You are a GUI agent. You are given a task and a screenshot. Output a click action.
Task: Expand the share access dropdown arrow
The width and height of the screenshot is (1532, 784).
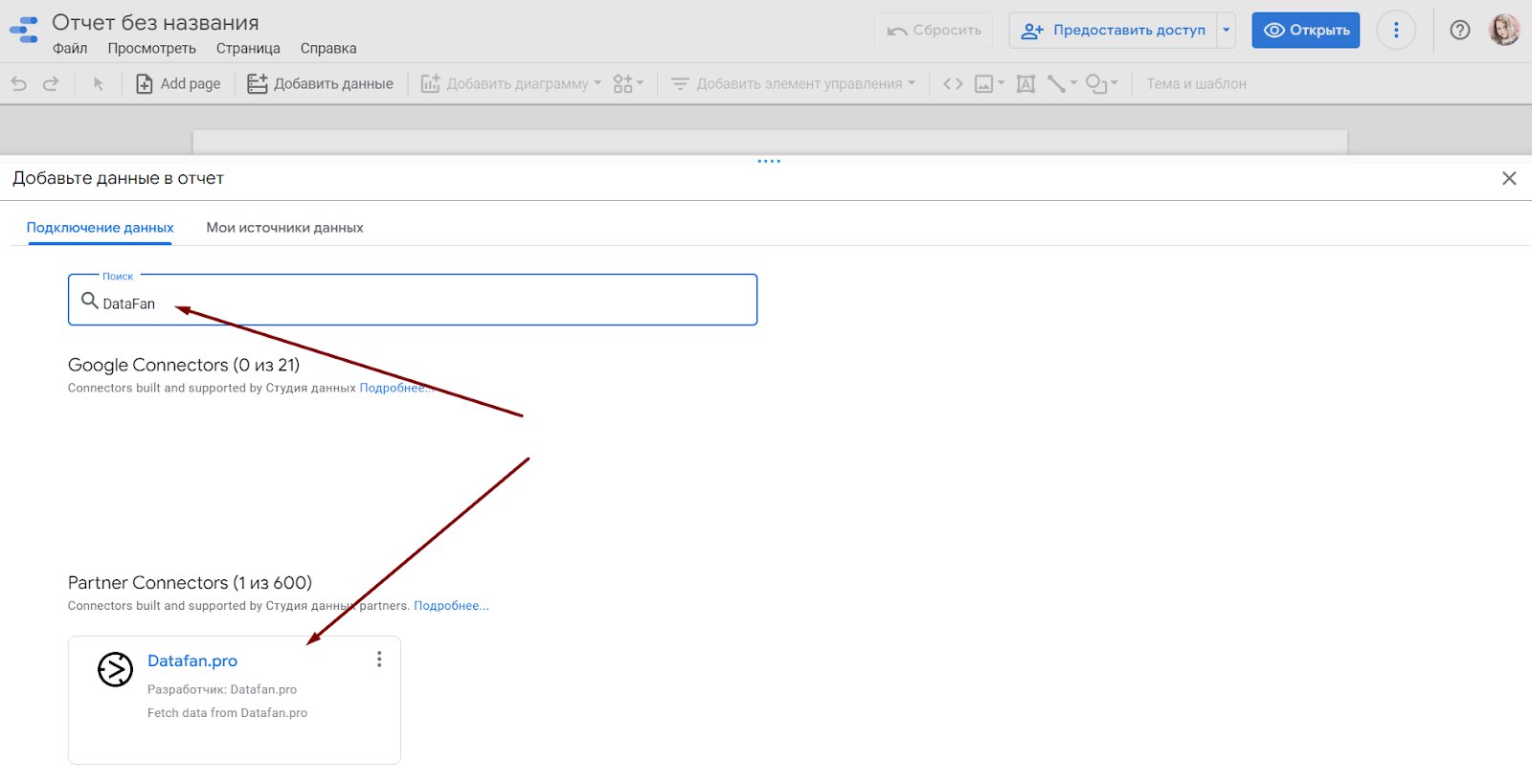click(1226, 31)
